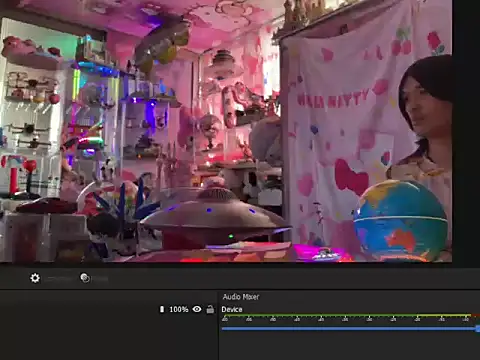Viewport: 480px width, 360px height.
Task: Toggle source visibility with eye icon
Action: point(197,309)
